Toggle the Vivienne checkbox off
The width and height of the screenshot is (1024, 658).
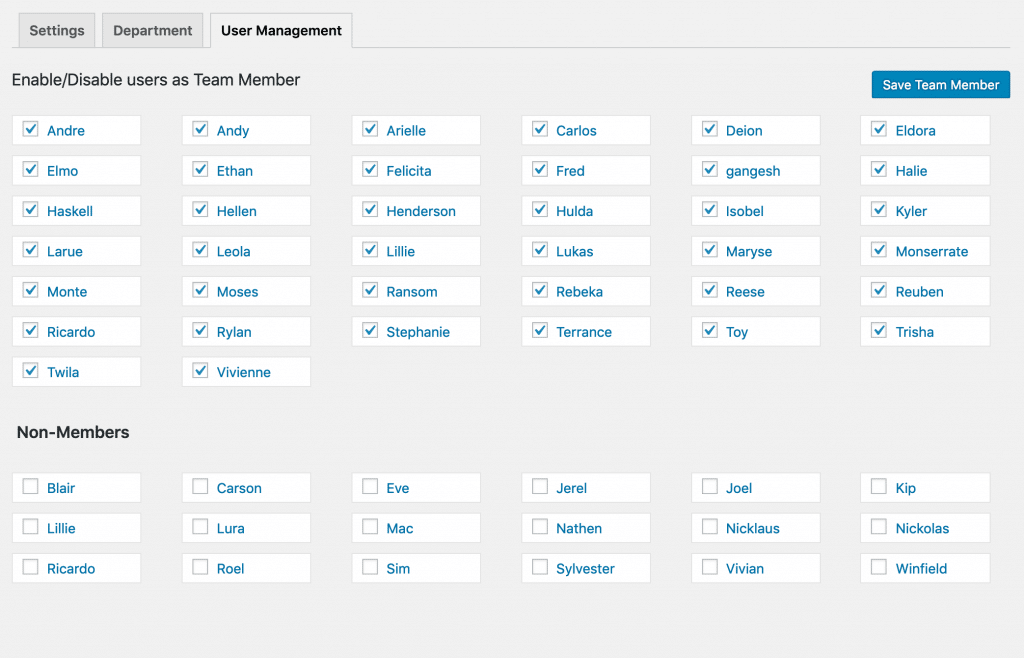200,371
